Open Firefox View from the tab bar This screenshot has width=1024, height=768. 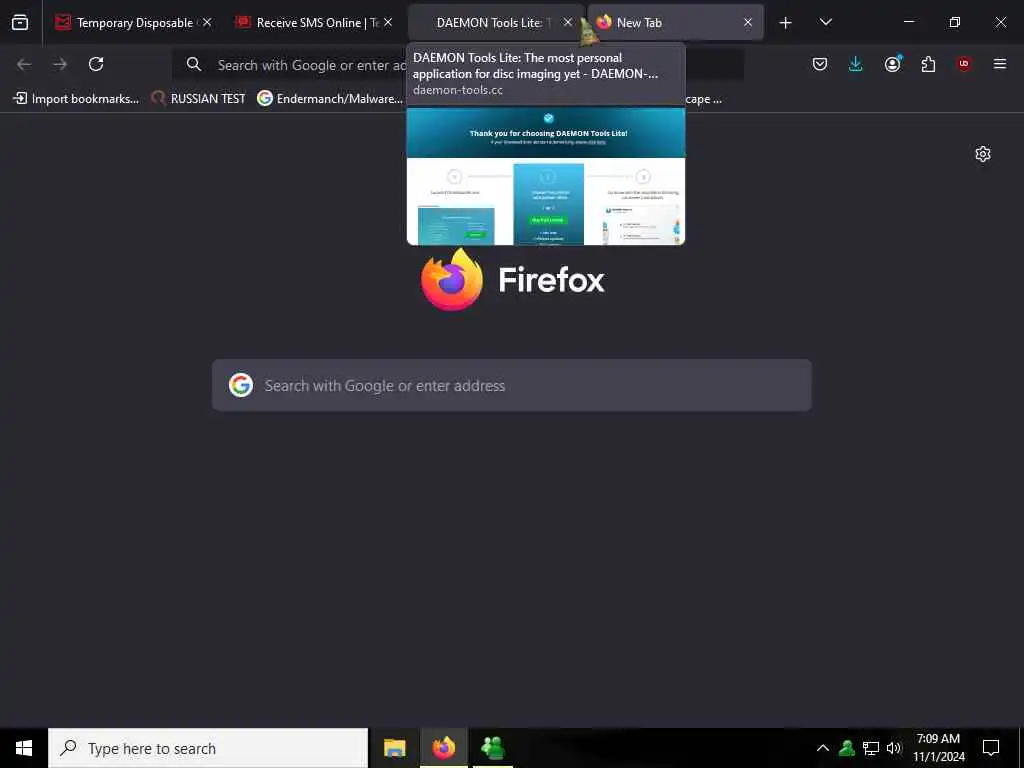coord(20,22)
